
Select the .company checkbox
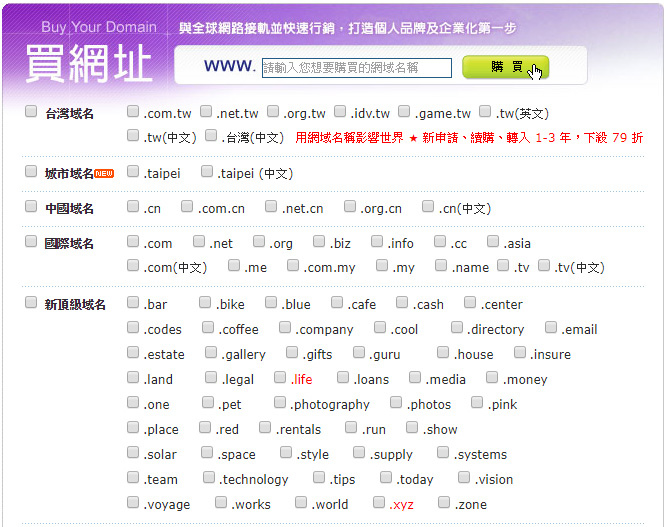[x=285, y=328]
